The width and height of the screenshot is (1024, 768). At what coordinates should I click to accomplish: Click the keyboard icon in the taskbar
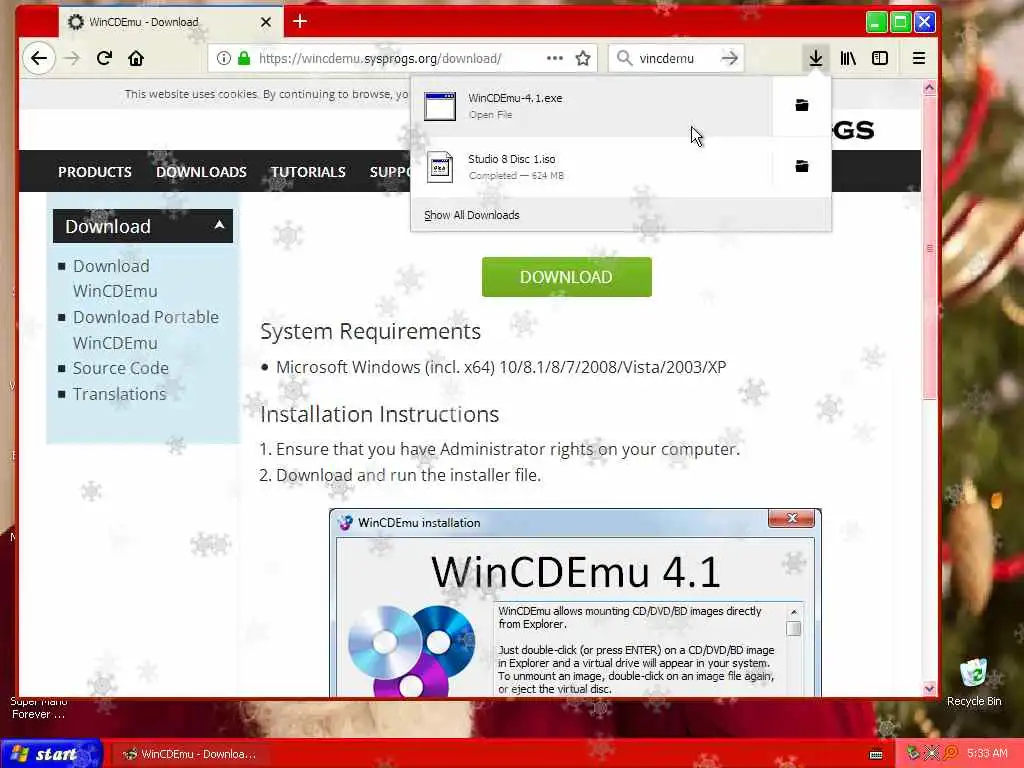pyautogui.click(x=876, y=754)
